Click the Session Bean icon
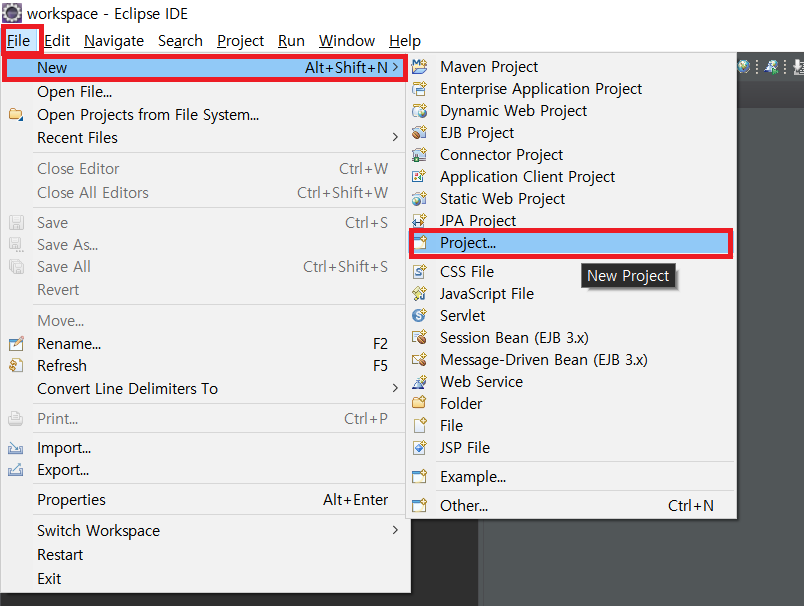 pyautogui.click(x=419, y=337)
